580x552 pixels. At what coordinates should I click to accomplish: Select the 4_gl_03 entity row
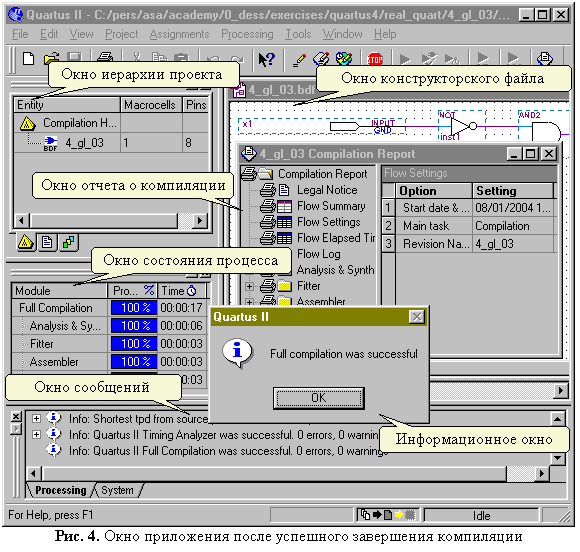click(x=111, y=143)
